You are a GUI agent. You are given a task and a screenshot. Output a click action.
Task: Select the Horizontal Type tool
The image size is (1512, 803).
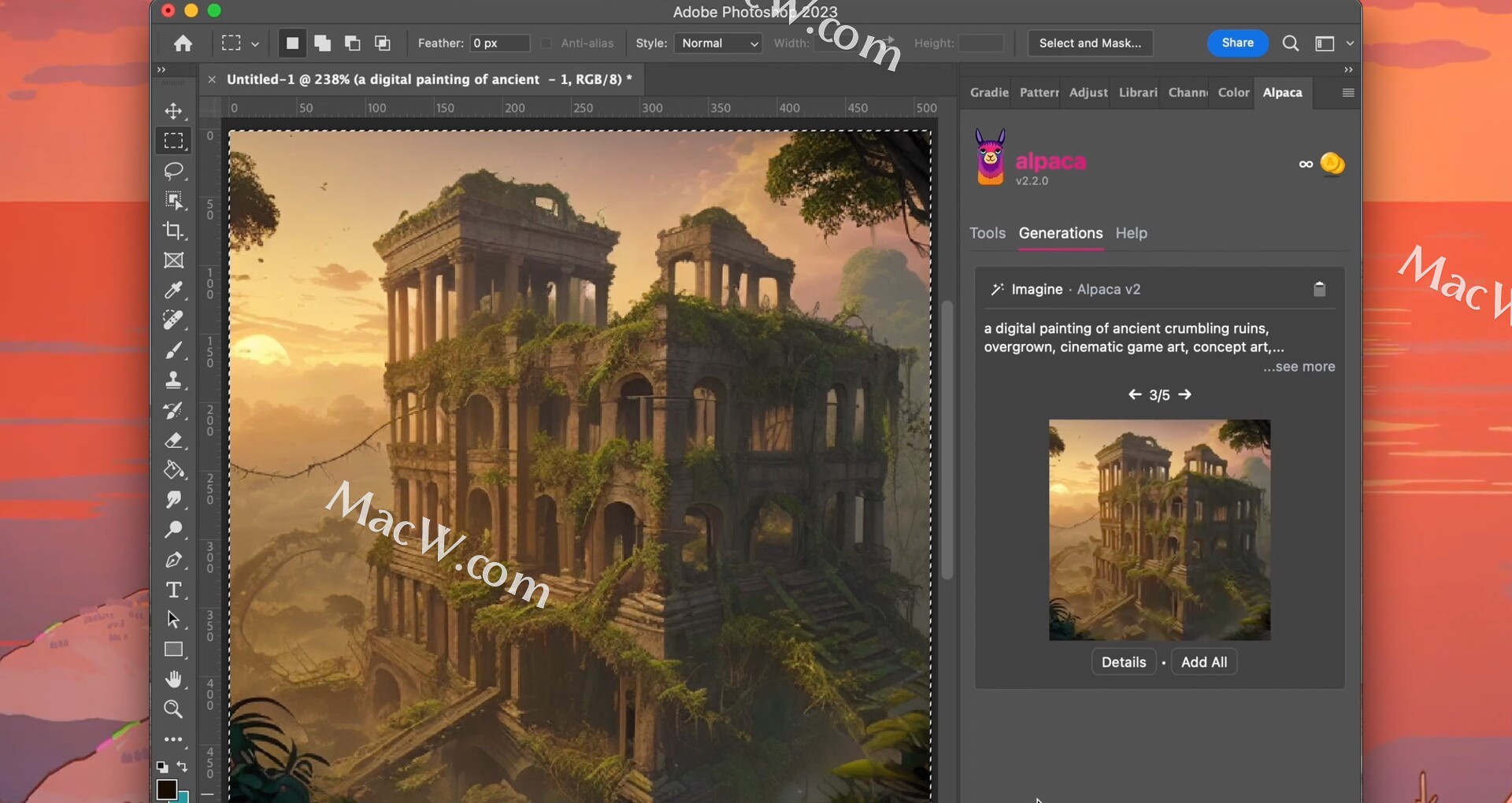point(173,590)
